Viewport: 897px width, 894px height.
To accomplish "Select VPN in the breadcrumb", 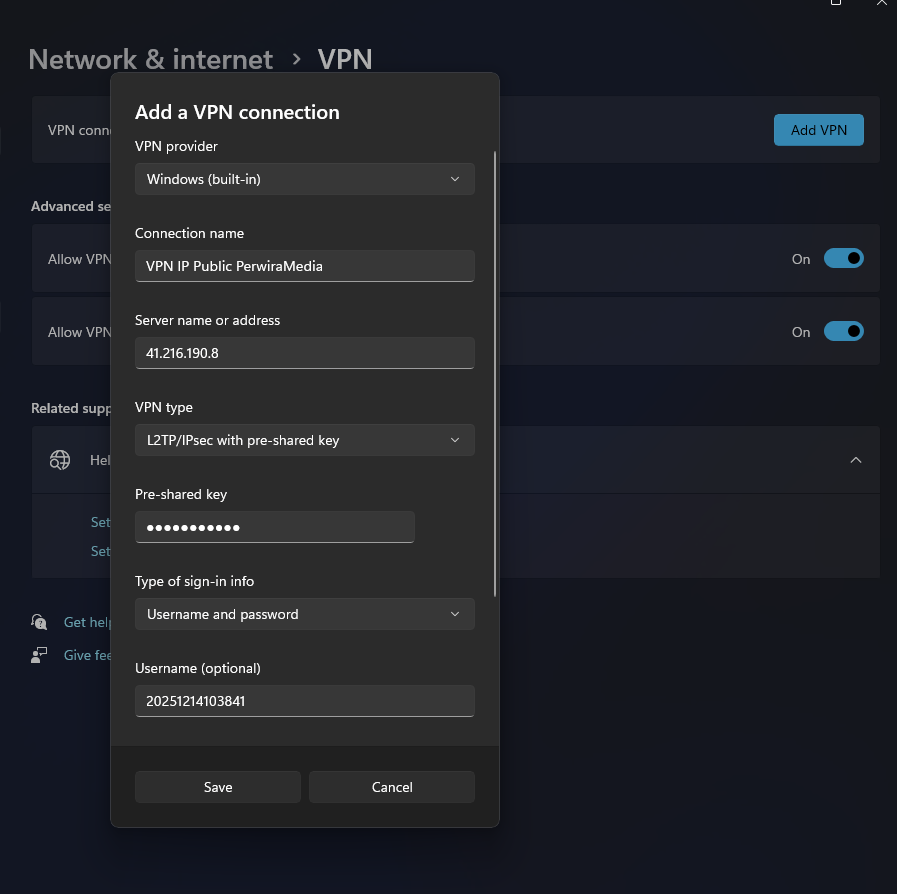I will point(344,59).
